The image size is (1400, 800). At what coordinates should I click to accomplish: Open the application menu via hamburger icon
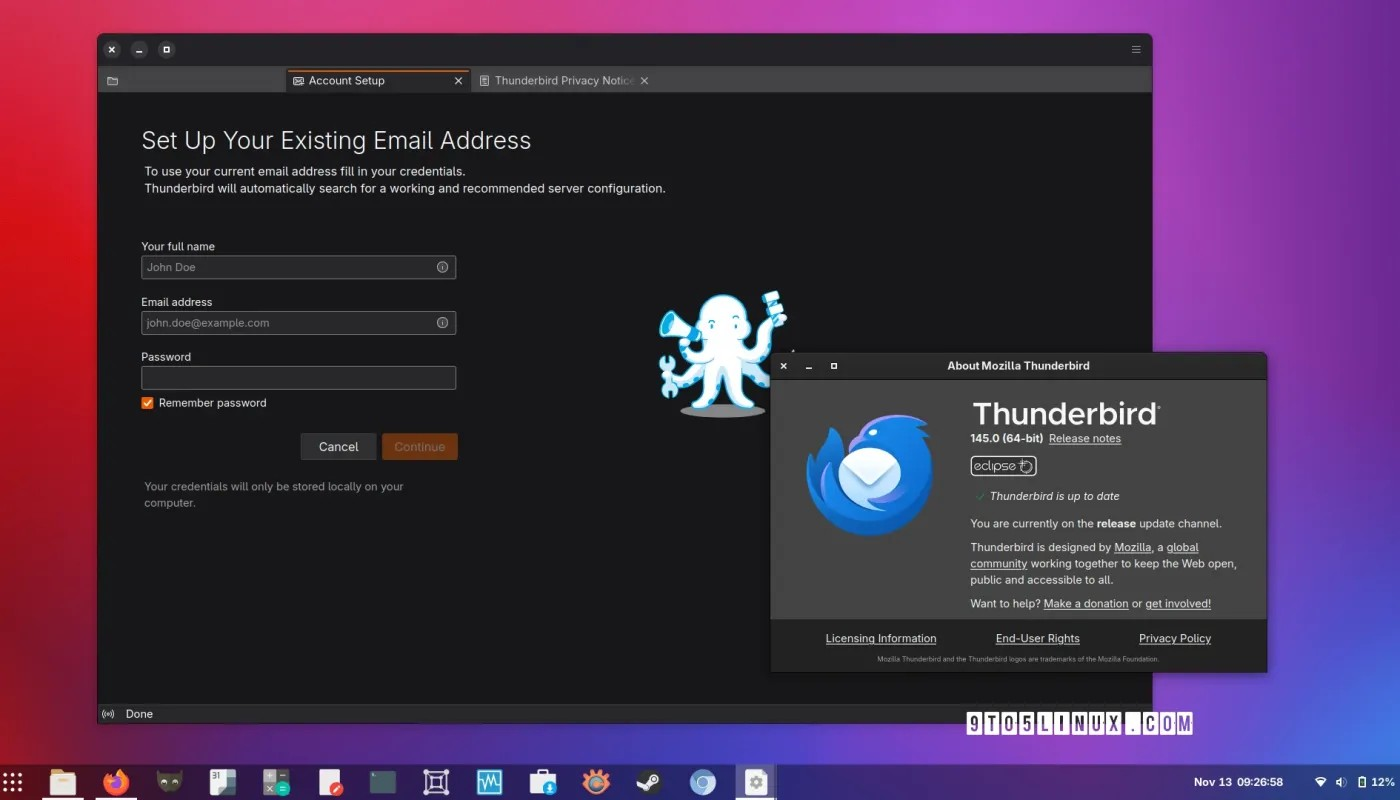1136,49
